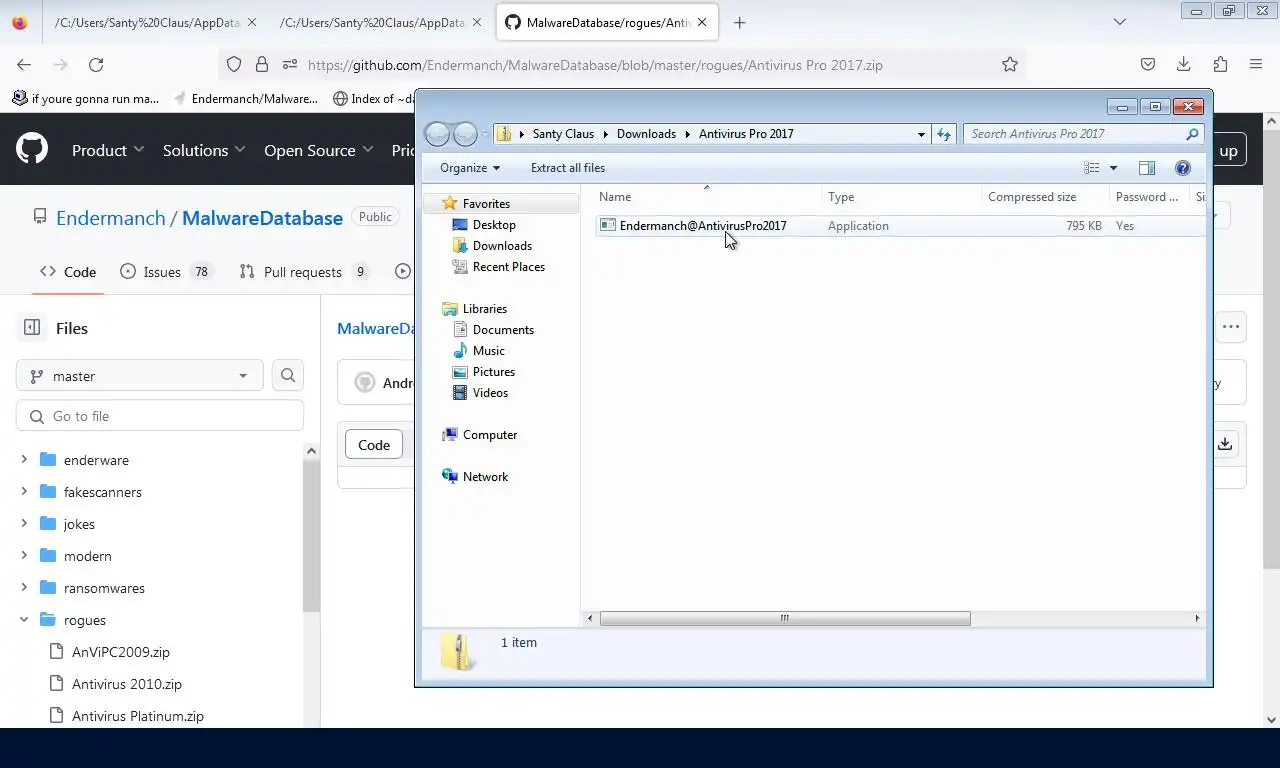Viewport: 1280px width, 768px height.
Task: Expand the fakescanners folder
Action: (24, 492)
